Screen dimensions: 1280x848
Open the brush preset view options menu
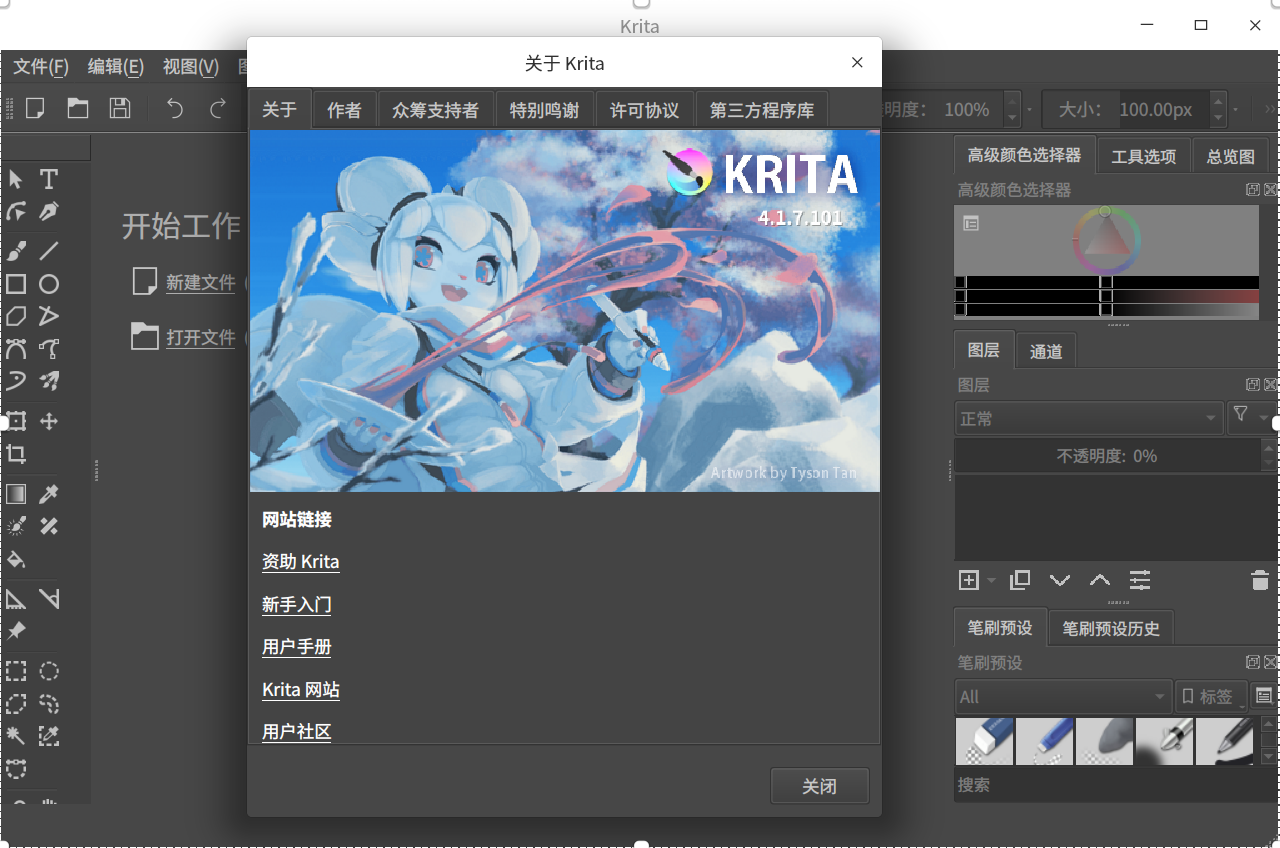[1264, 696]
